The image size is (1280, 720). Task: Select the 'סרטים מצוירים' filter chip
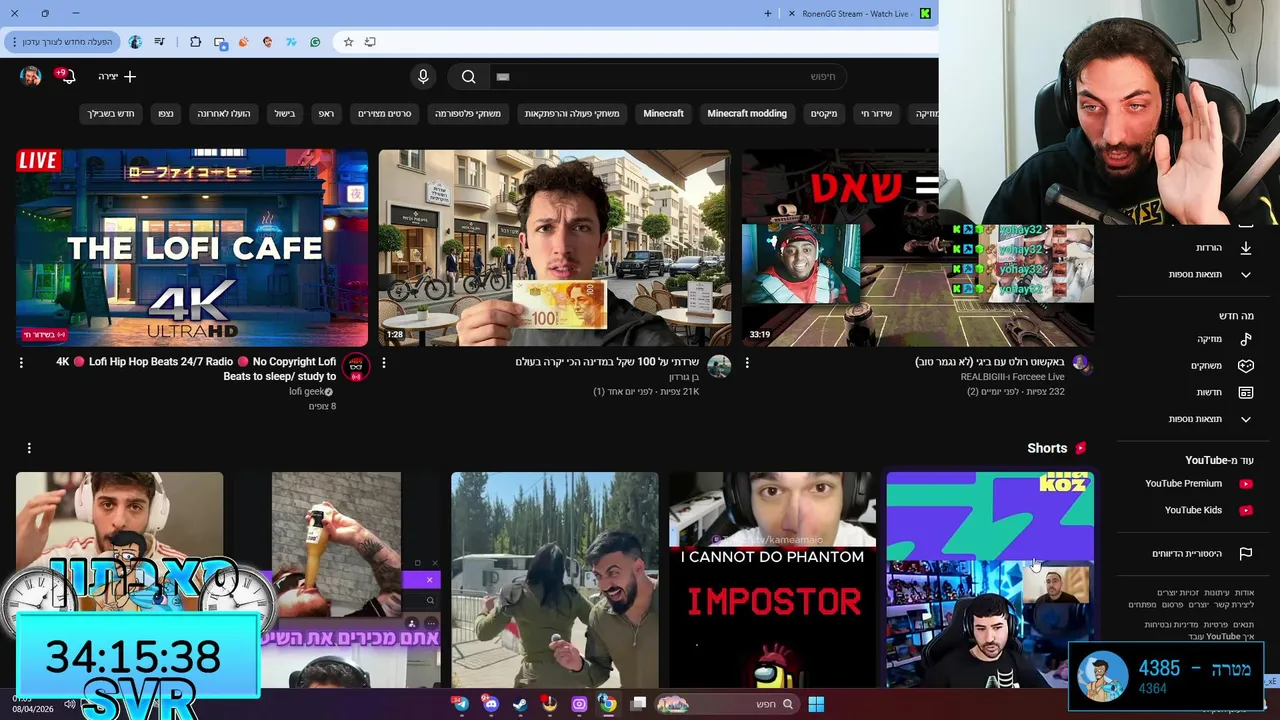(x=385, y=114)
